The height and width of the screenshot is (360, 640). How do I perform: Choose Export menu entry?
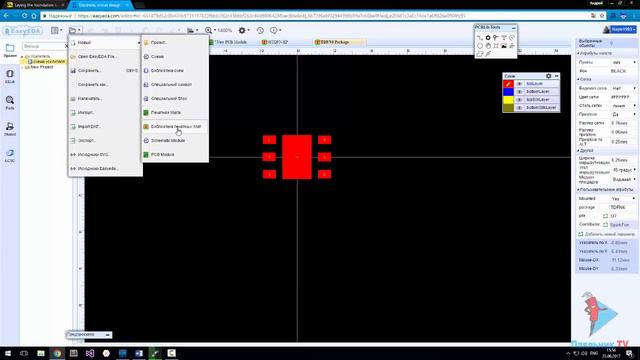point(105,140)
